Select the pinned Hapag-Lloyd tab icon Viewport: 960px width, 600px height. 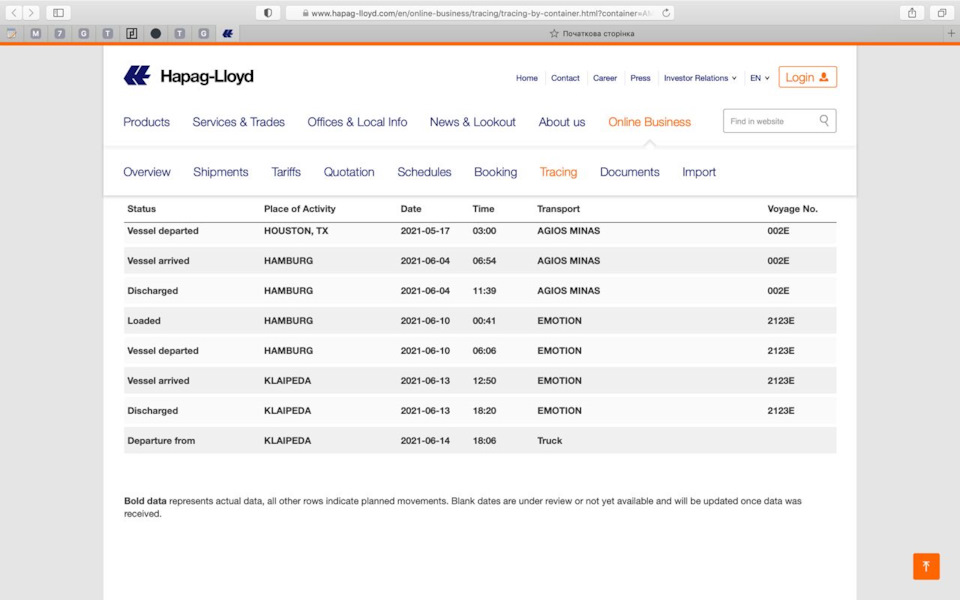tap(228, 34)
